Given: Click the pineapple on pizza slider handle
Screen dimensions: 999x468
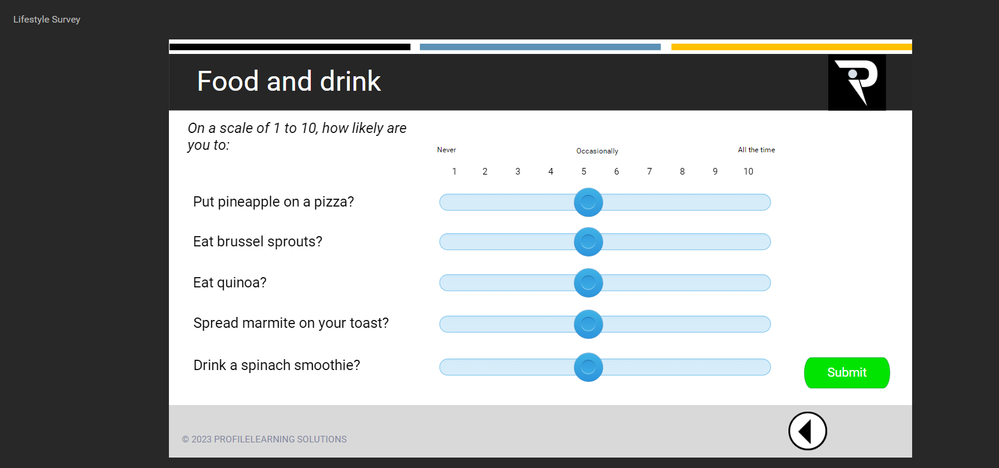Looking at the screenshot, I should pos(588,202).
